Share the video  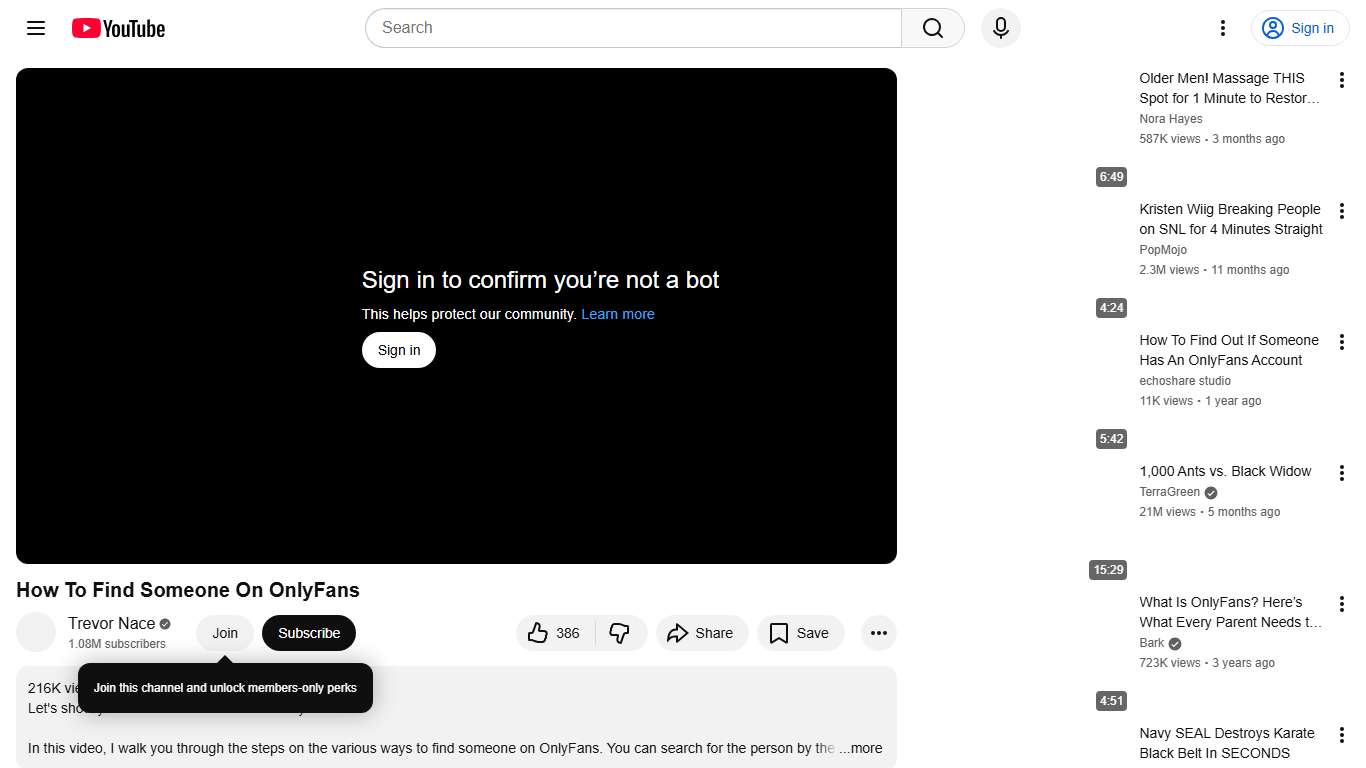(x=702, y=633)
